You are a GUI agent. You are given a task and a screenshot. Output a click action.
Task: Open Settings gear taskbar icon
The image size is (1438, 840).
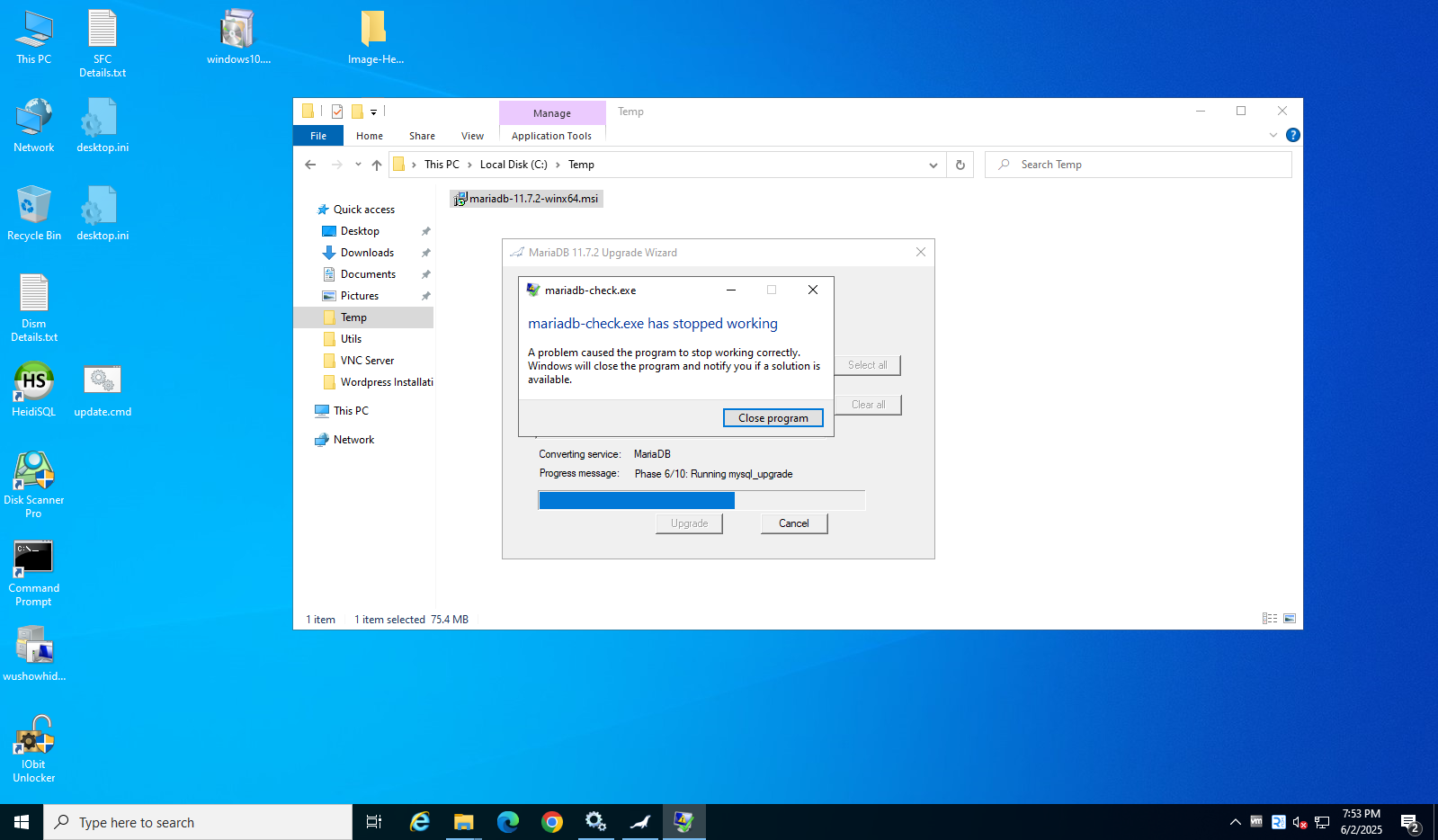(x=595, y=822)
